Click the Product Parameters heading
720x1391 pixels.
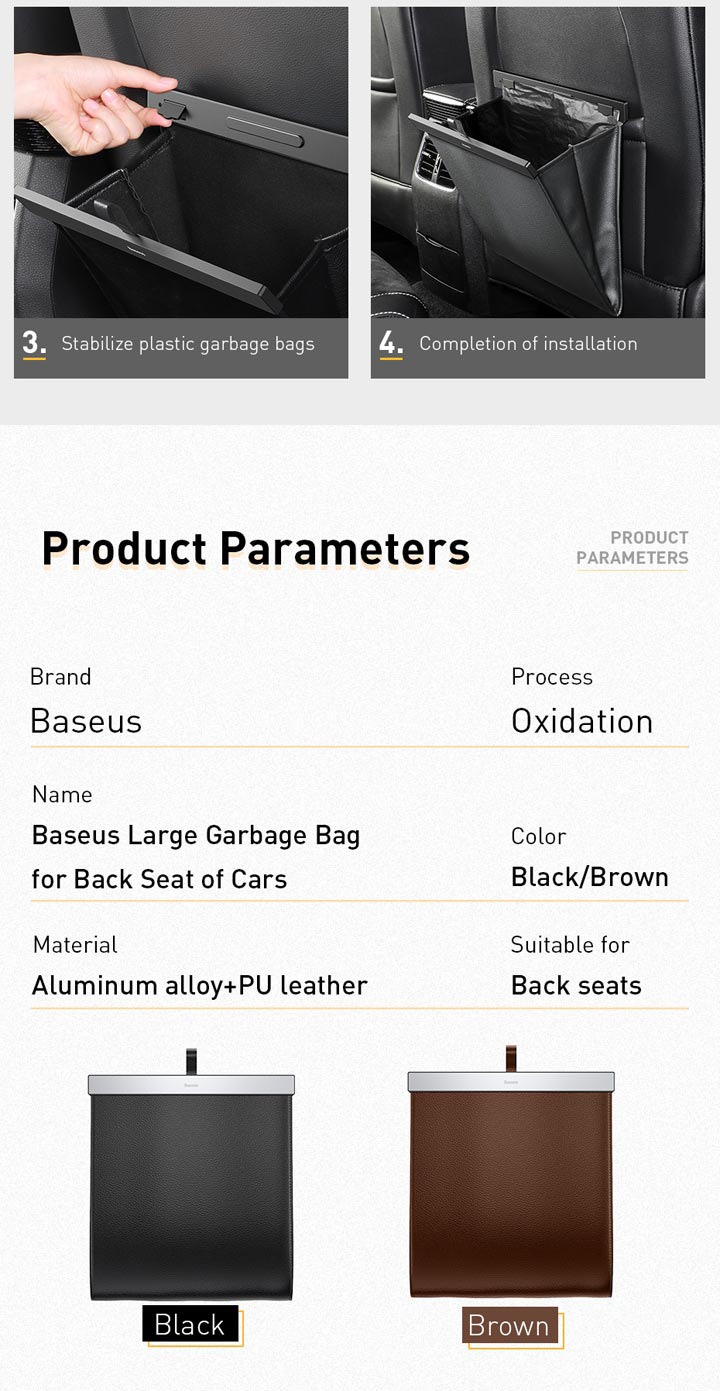tap(255, 549)
